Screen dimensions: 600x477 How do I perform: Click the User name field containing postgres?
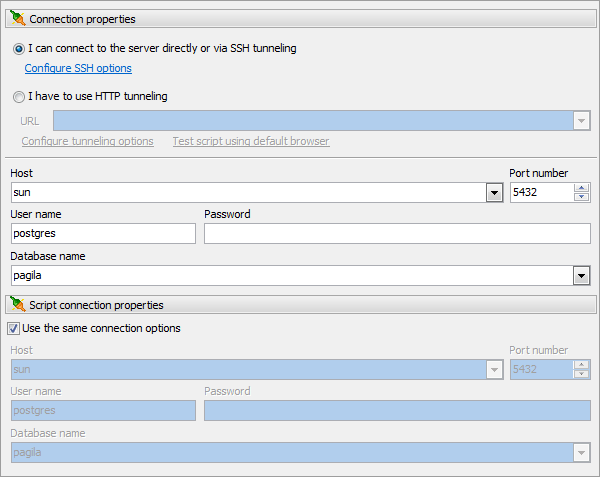tap(103, 234)
